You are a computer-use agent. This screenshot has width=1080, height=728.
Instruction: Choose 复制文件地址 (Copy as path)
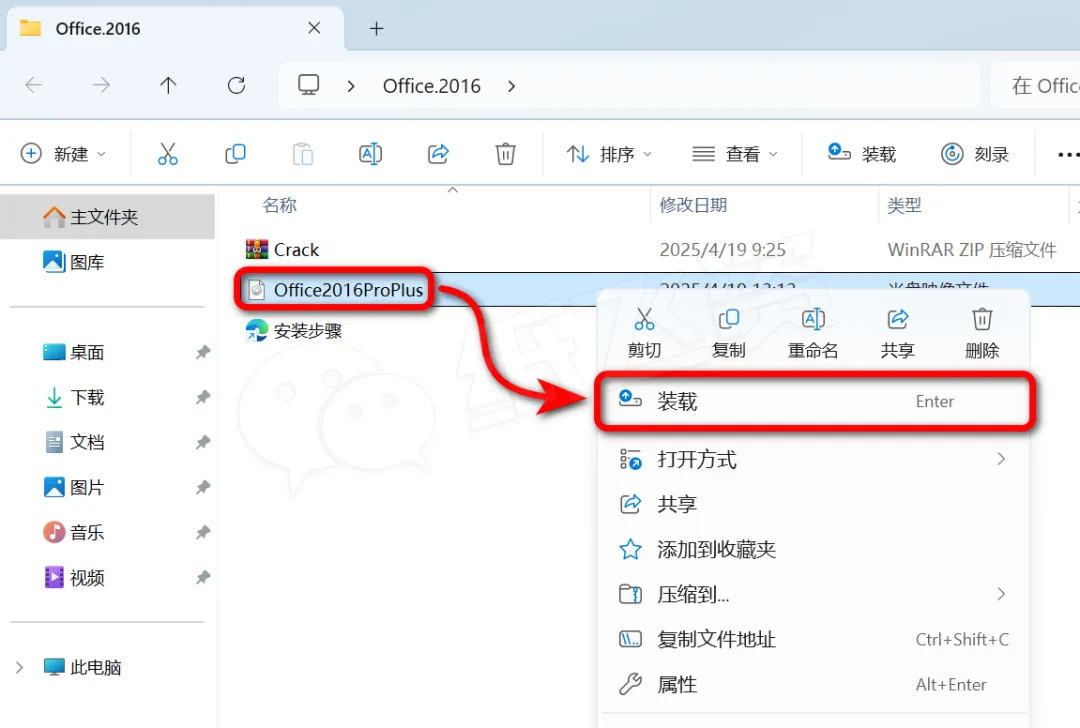814,639
